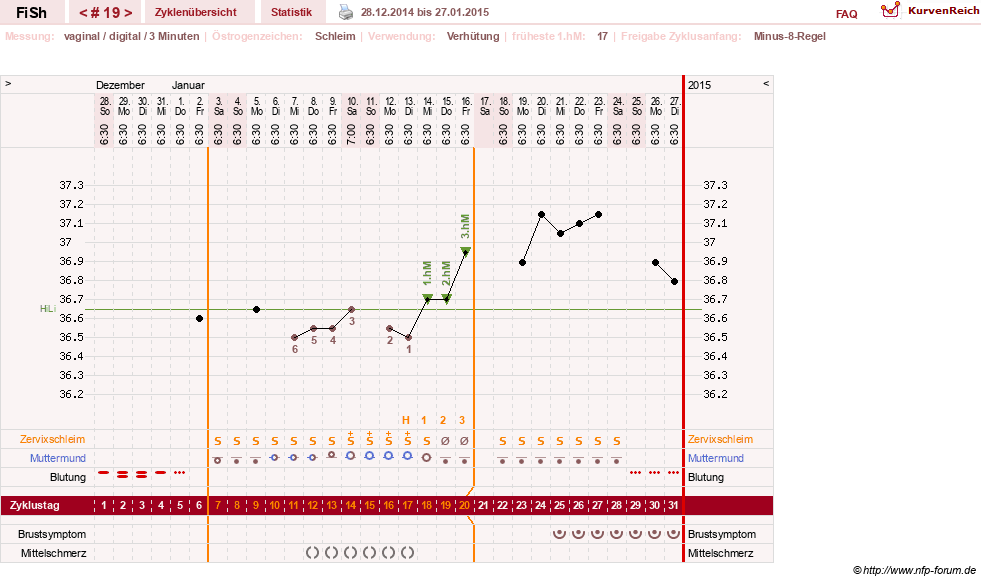Select the peak temperature point on 20. Di
This screenshot has width=981, height=582.
[x=541, y=215]
